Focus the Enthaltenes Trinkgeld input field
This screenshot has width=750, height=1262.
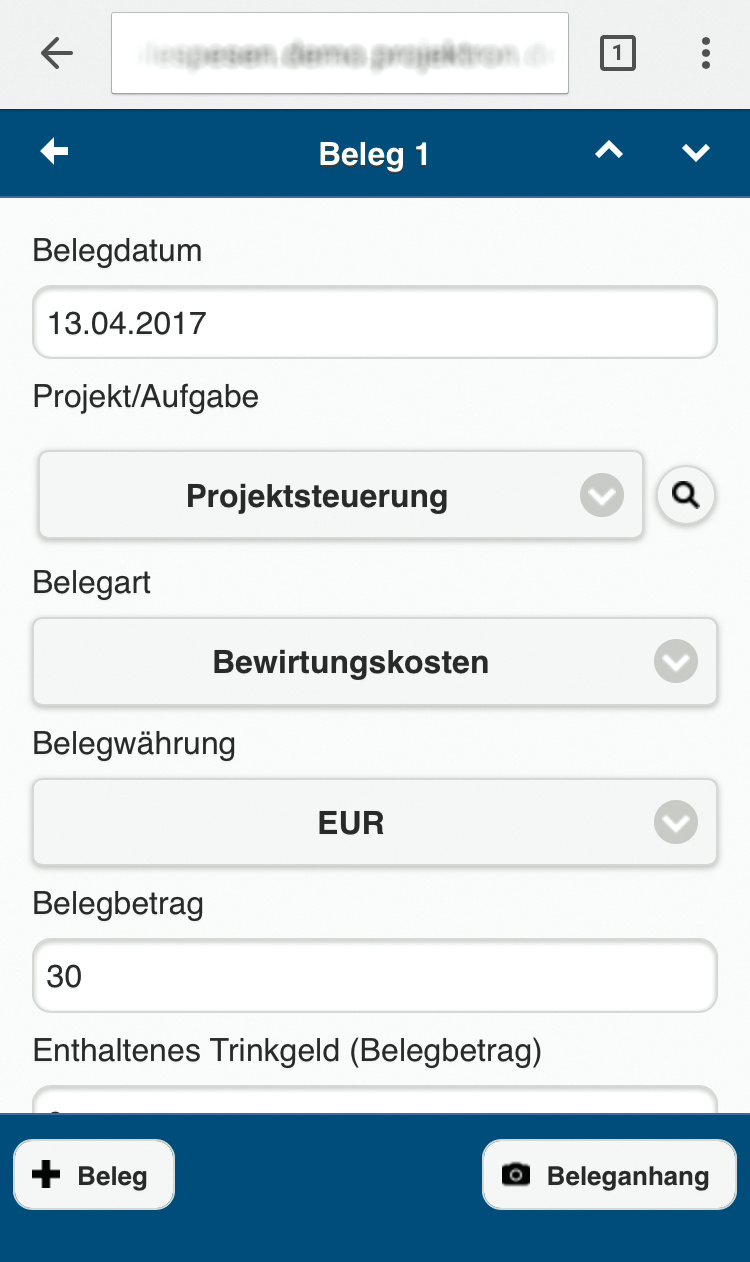(375, 1098)
